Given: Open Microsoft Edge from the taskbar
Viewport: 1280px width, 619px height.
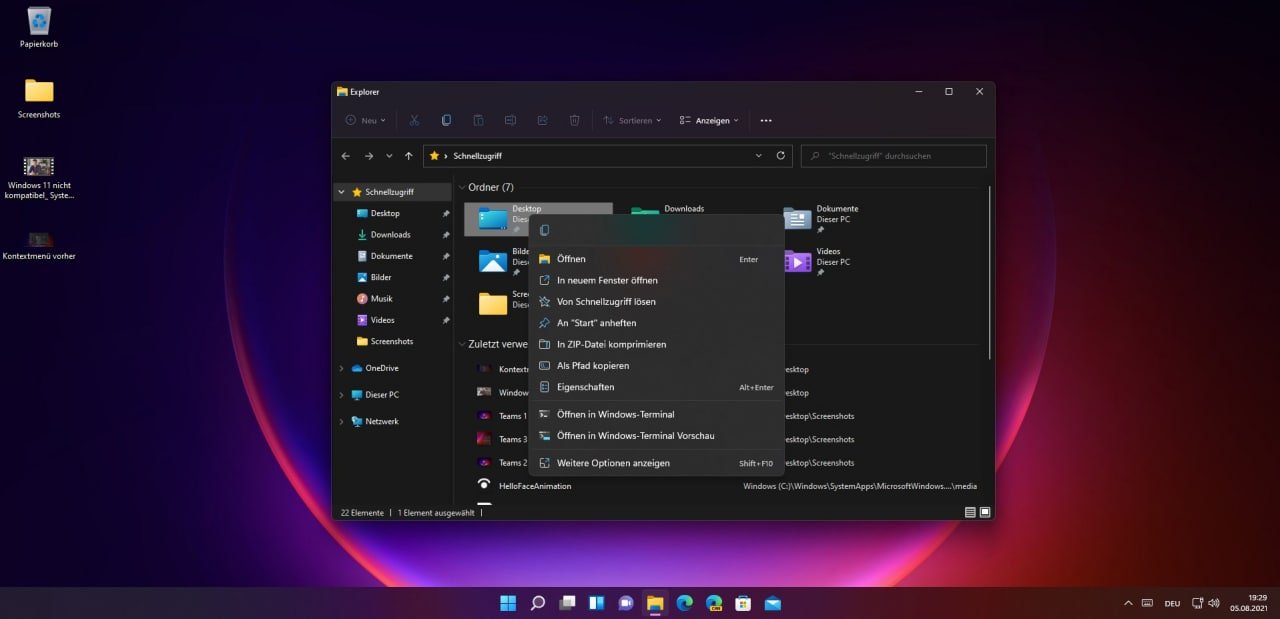Looking at the screenshot, I should coord(684,603).
